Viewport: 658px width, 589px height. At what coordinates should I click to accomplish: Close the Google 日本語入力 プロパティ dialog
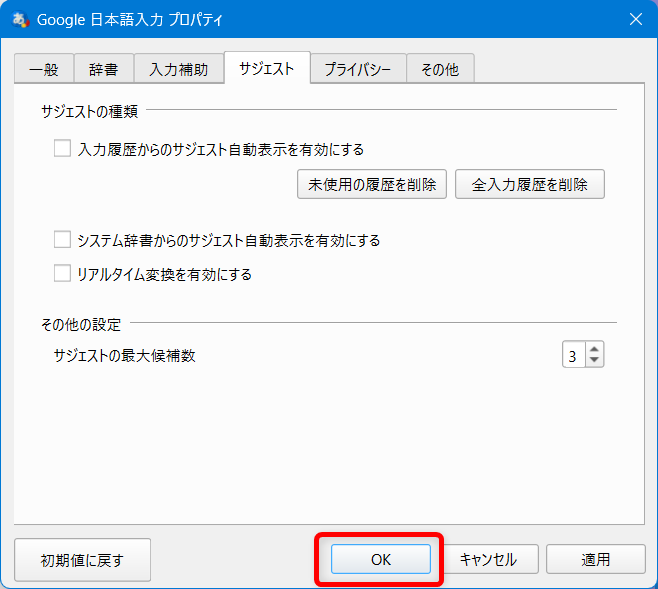pos(636,19)
